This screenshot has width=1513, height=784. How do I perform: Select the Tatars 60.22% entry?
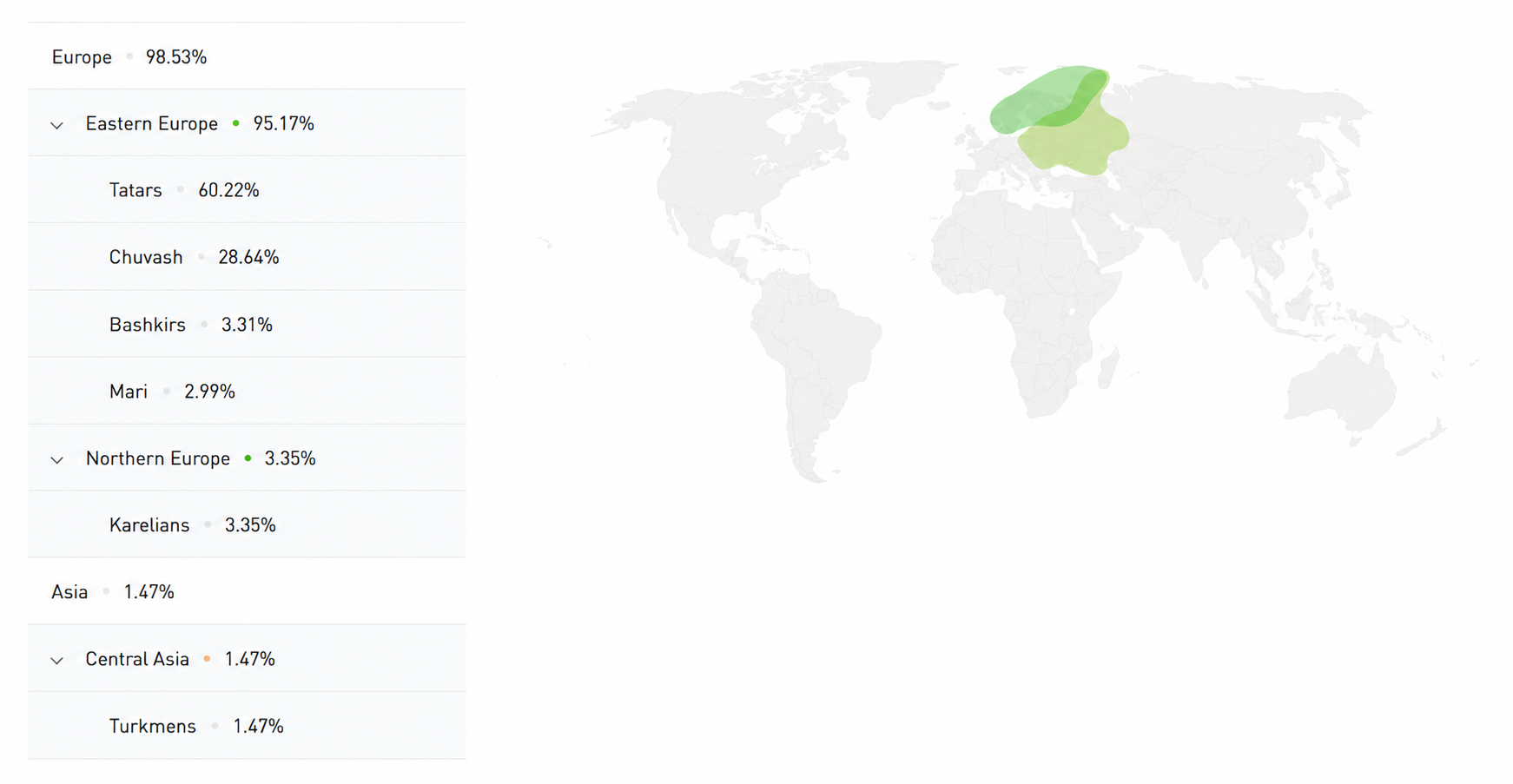click(x=247, y=189)
